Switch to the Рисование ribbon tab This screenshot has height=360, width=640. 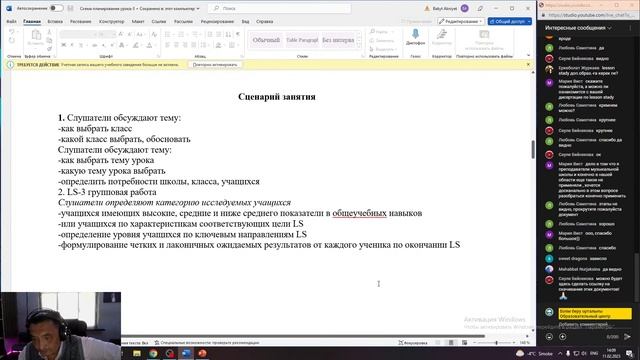(80, 21)
